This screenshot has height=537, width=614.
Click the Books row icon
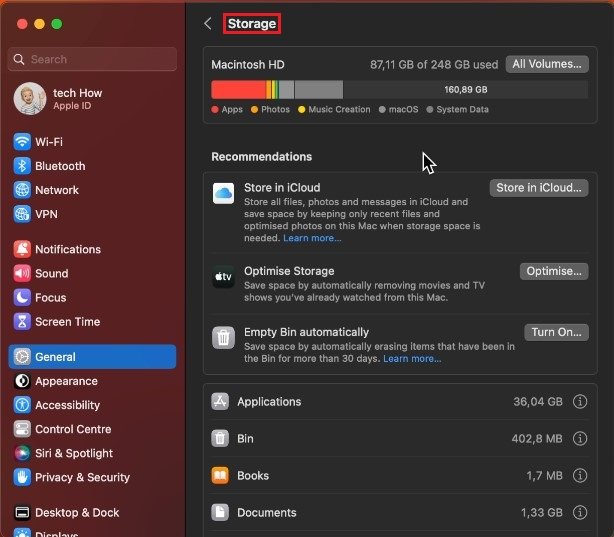click(x=220, y=476)
